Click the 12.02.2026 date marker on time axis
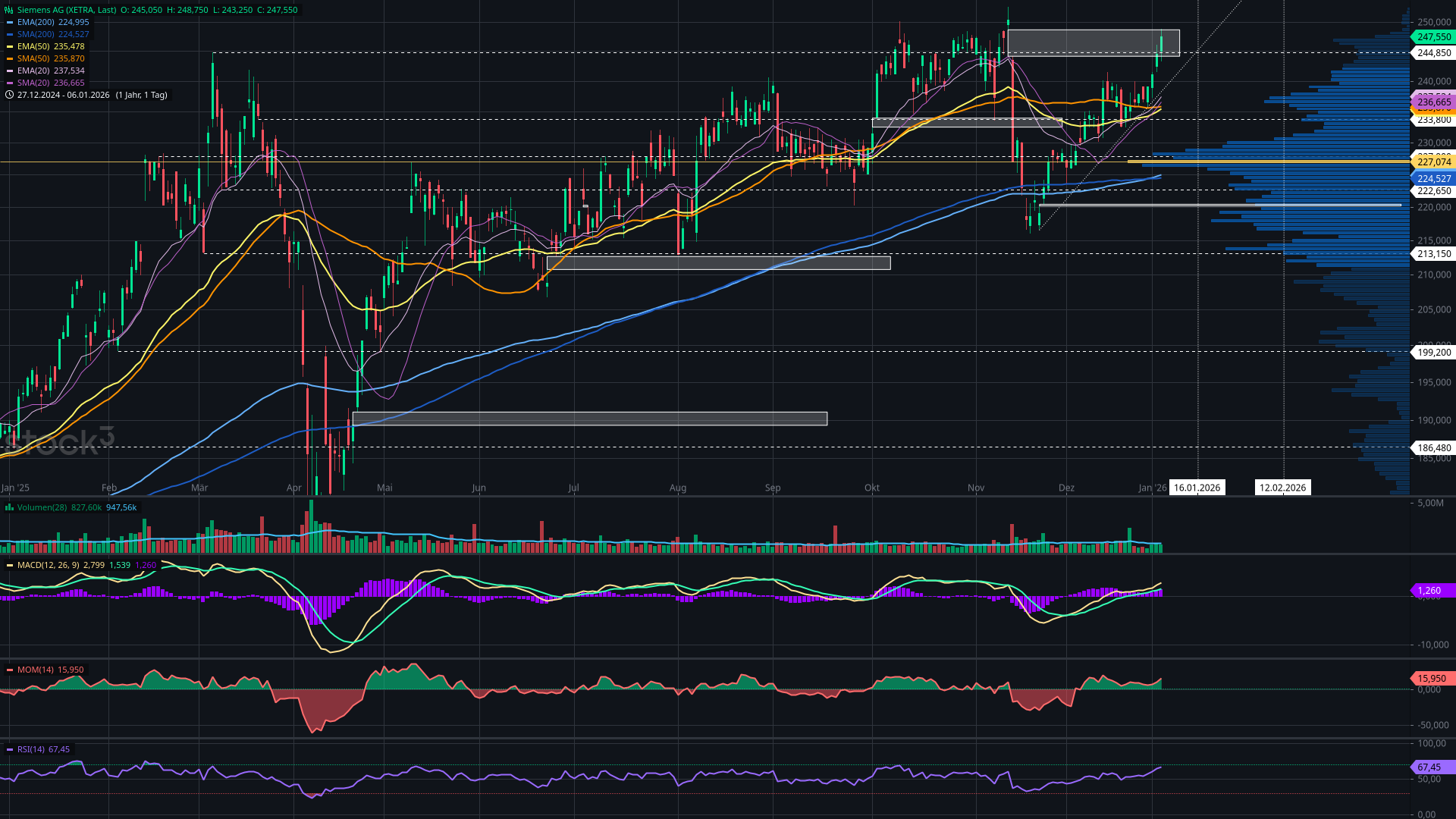1456x819 pixels. (1282, 488)
